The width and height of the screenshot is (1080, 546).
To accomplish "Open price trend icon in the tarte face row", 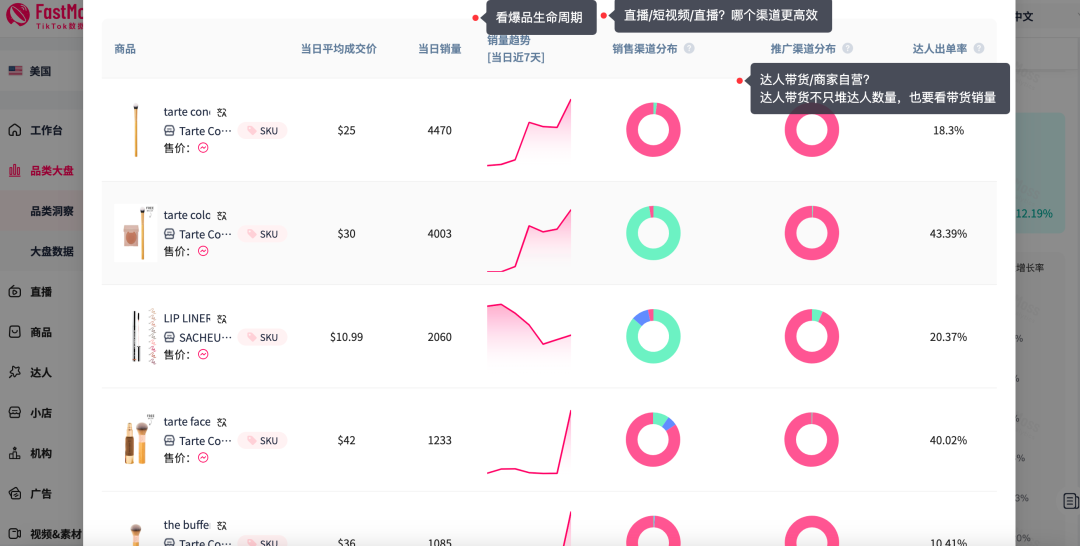I will pos(203,457).
